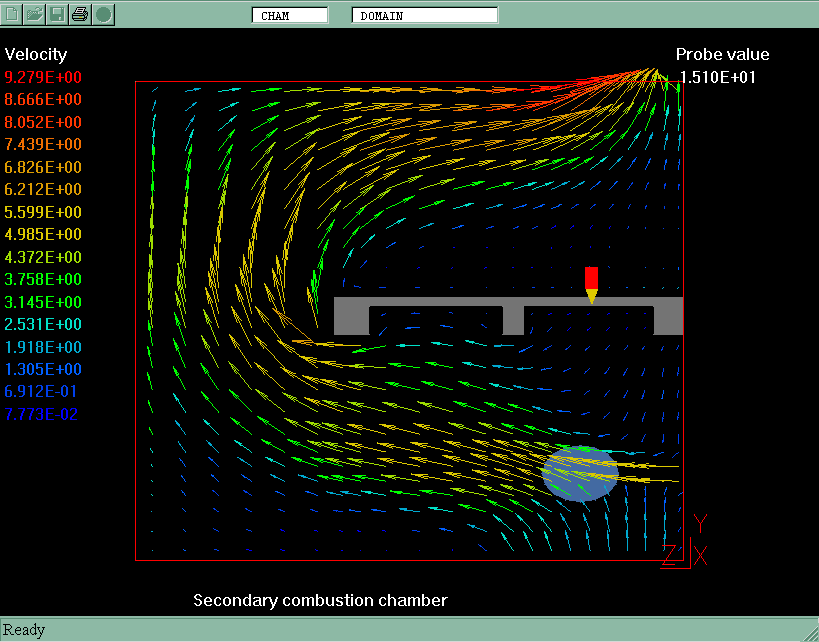
Task: Select the Velocity legend title
Action: [x=36, y=54]
